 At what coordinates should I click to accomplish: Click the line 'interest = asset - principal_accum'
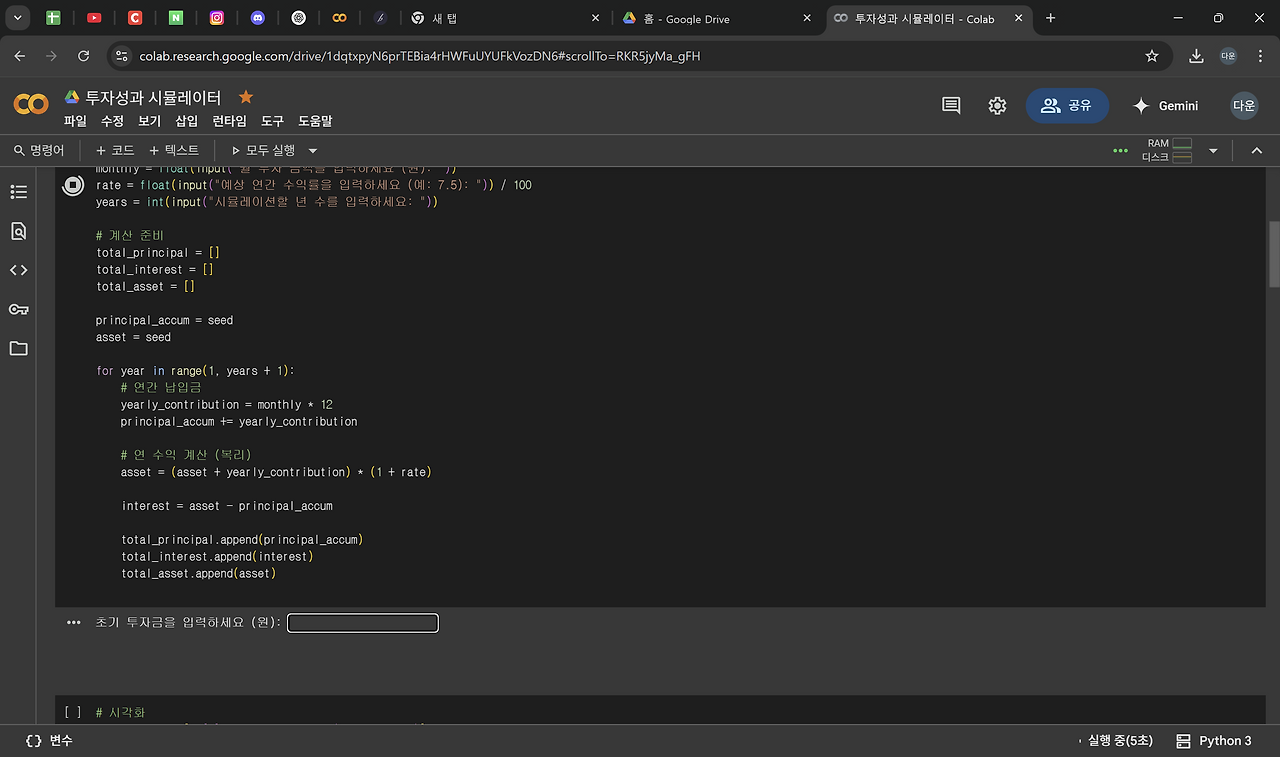pos(227,506)
